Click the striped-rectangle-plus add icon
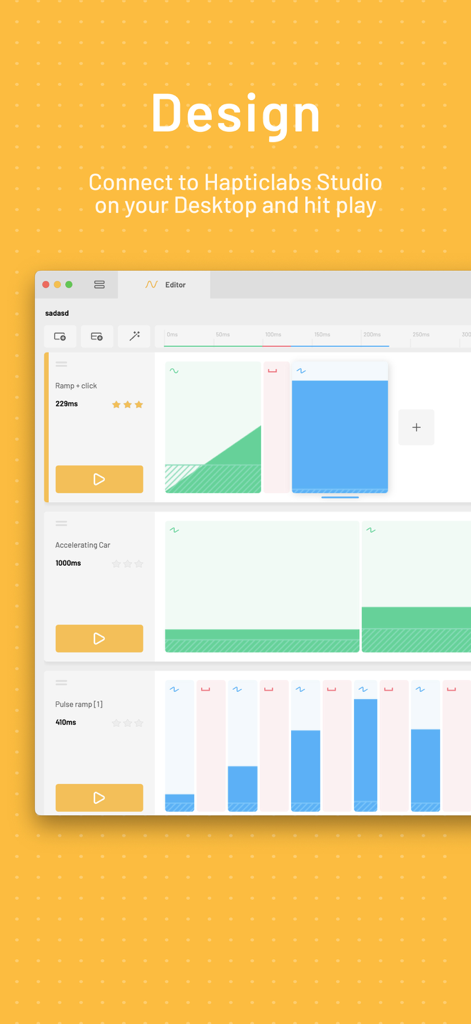 [x=97, y=336]
